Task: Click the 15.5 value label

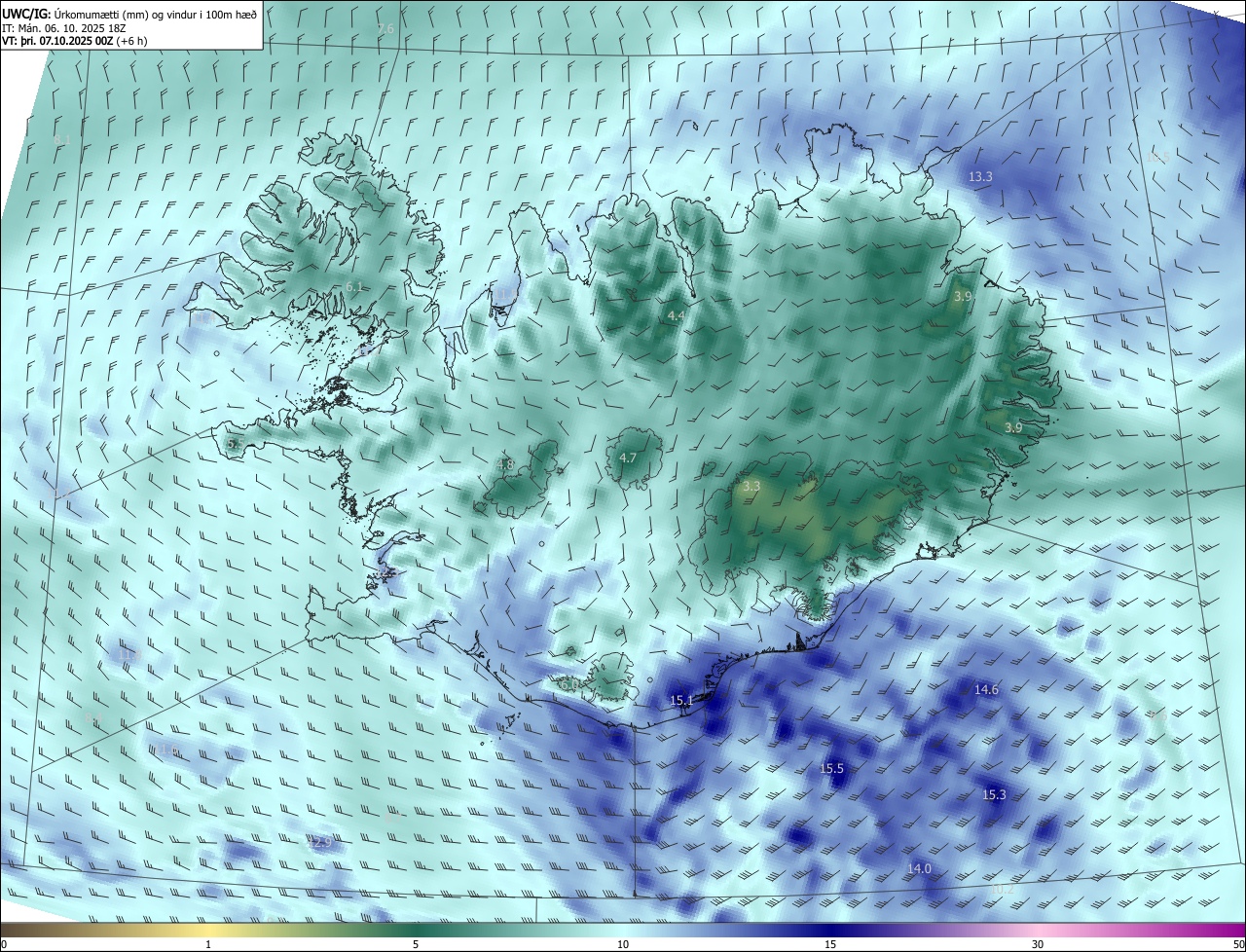Action: [x=831, y=769]
